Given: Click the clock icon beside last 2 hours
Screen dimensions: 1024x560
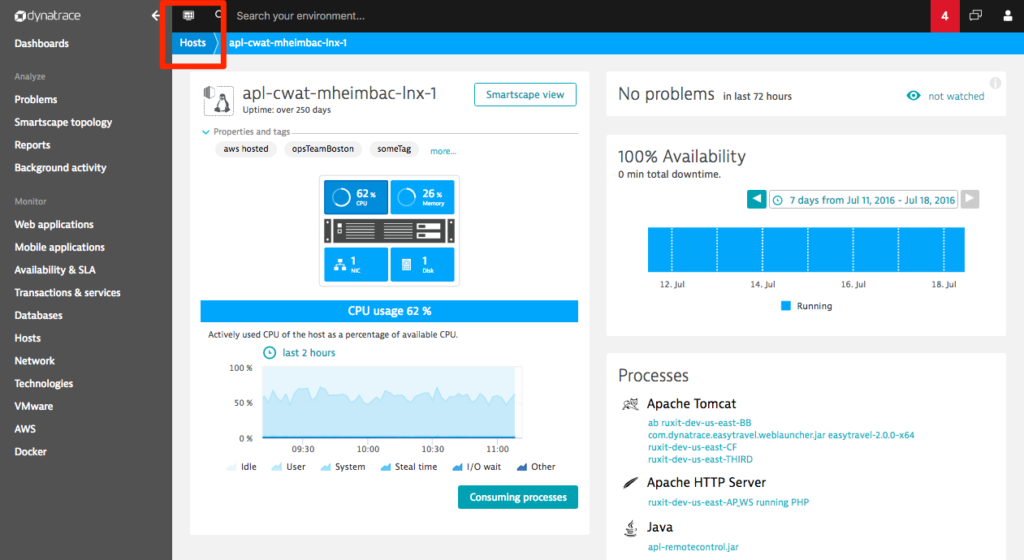Looking at the screenshot, I should tap(269, 352).
